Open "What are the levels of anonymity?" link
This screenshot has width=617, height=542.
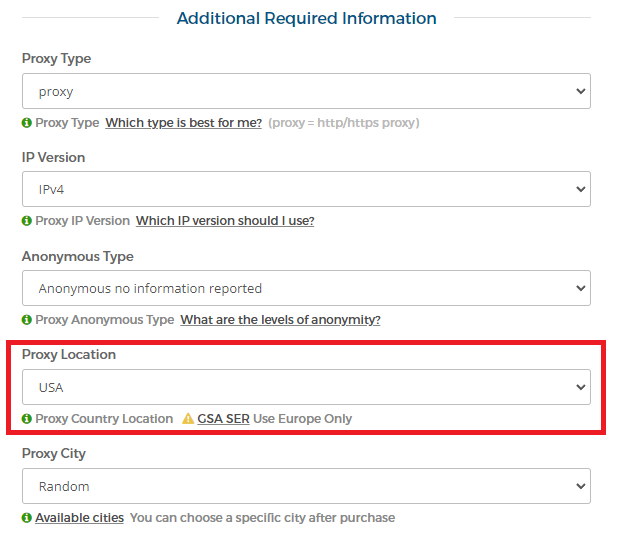(x=280, y=320)
